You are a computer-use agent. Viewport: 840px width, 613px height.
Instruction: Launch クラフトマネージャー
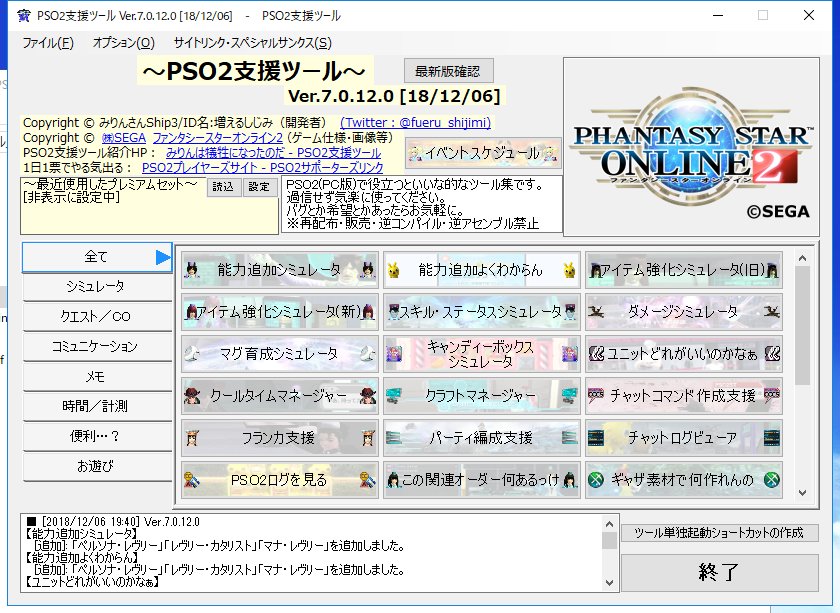tap(481, 395)
